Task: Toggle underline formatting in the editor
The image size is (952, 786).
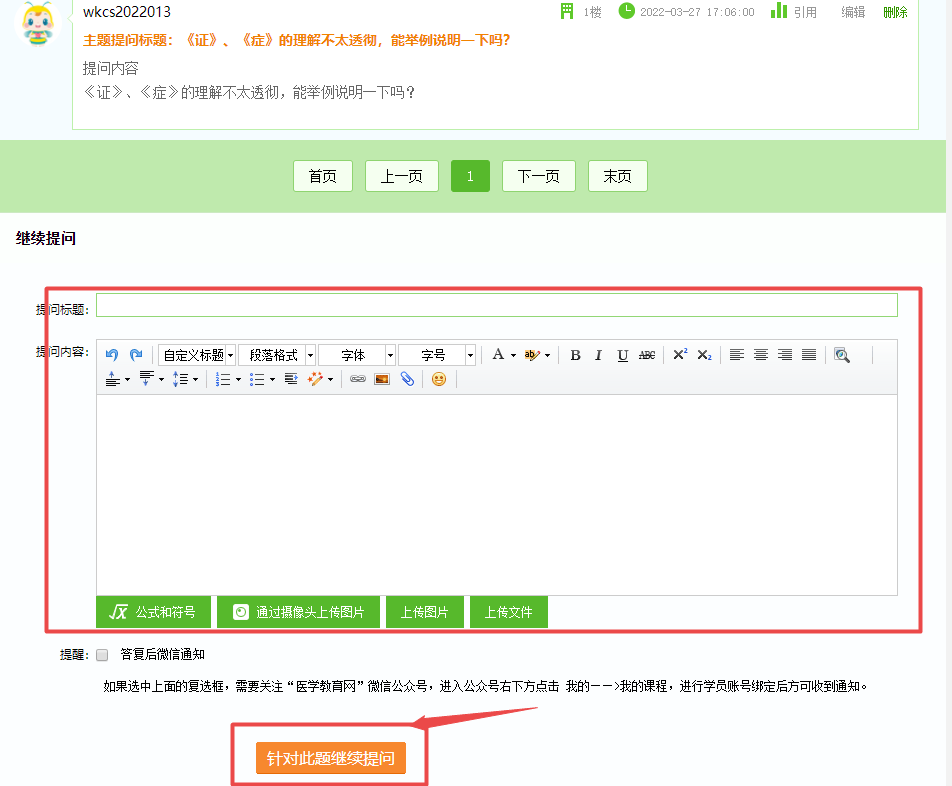Action: 622,354
